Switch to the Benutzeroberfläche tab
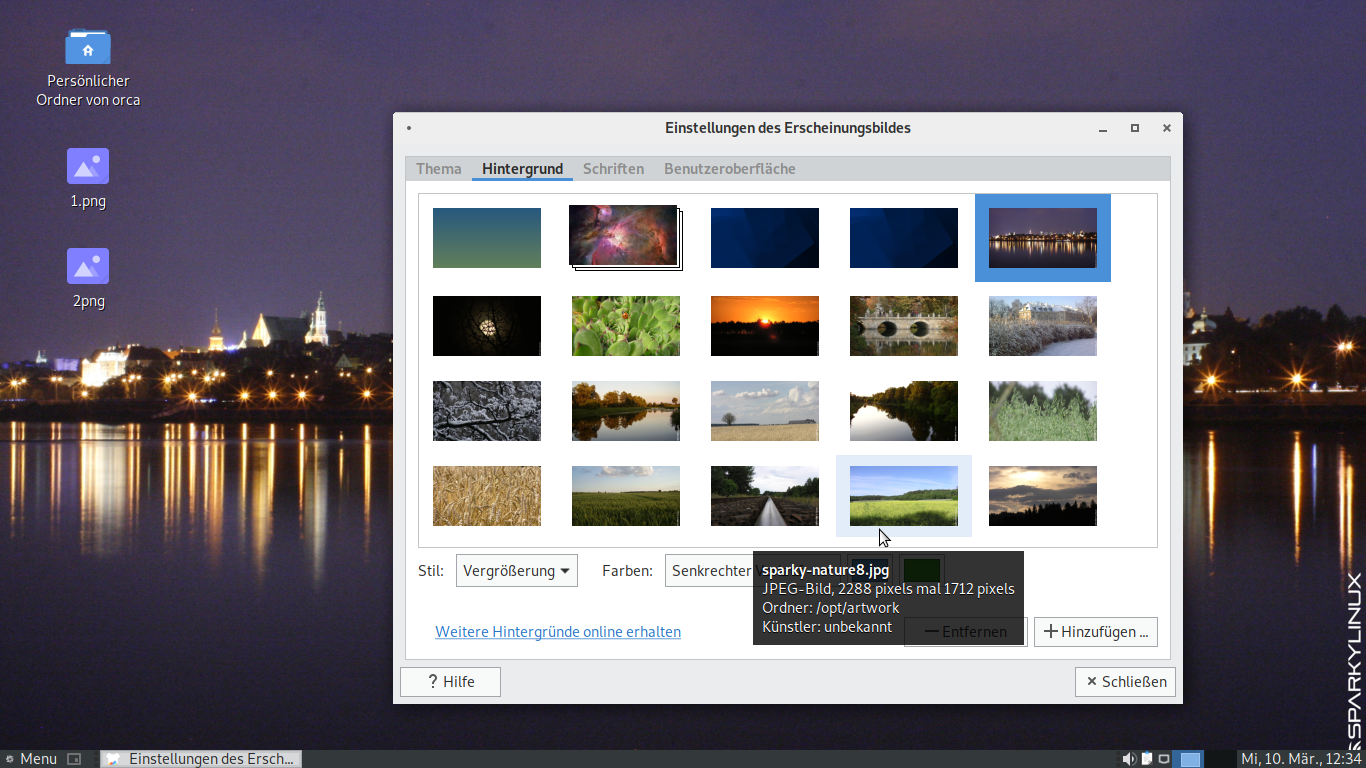1366x768 pixels. click(x=730, y=169)
